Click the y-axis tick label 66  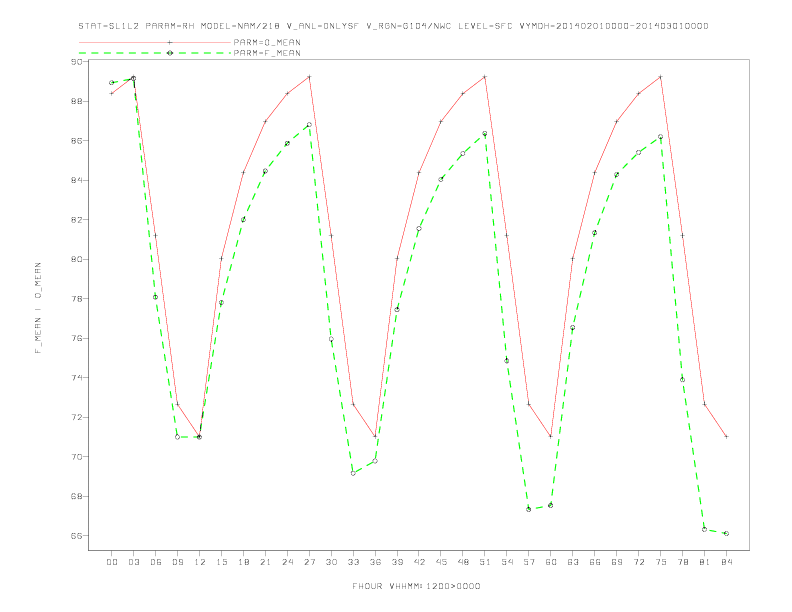[x=76, y=536]
